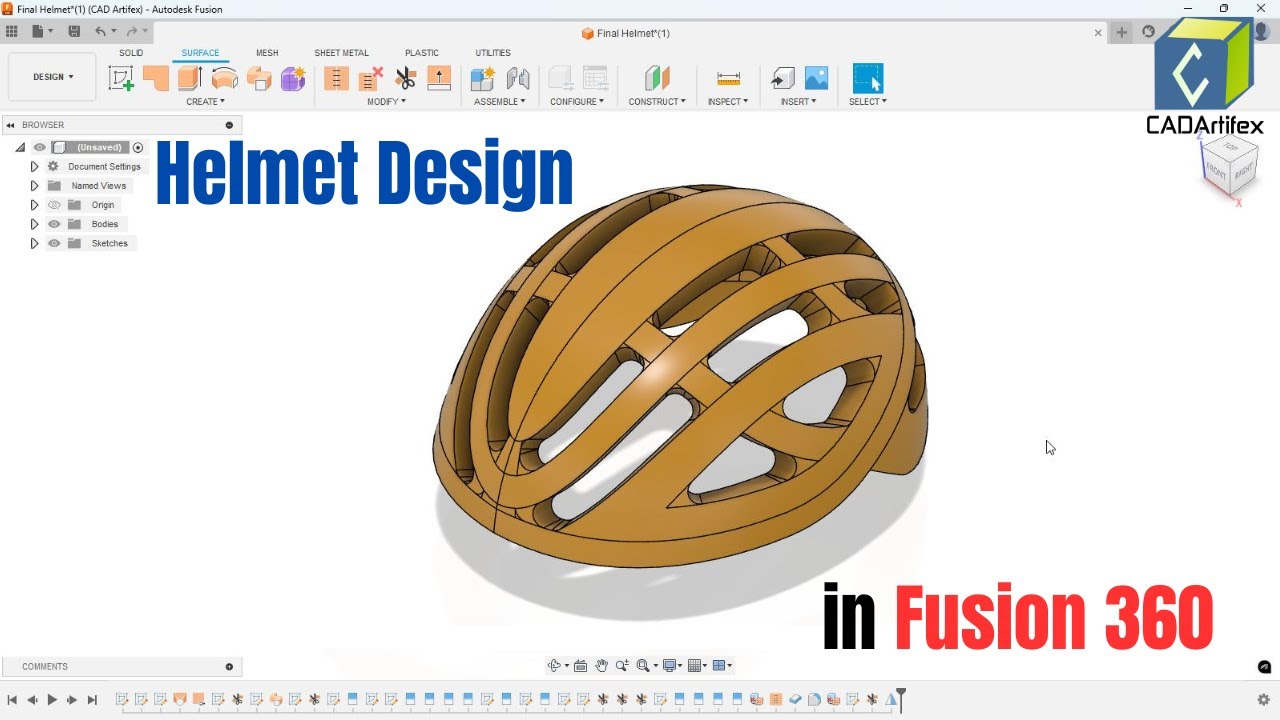The width and height of the screenshot is (1280, 720).
Task: Toggle Sketches folder visibility eye
Action: click(x=54, y=243)
